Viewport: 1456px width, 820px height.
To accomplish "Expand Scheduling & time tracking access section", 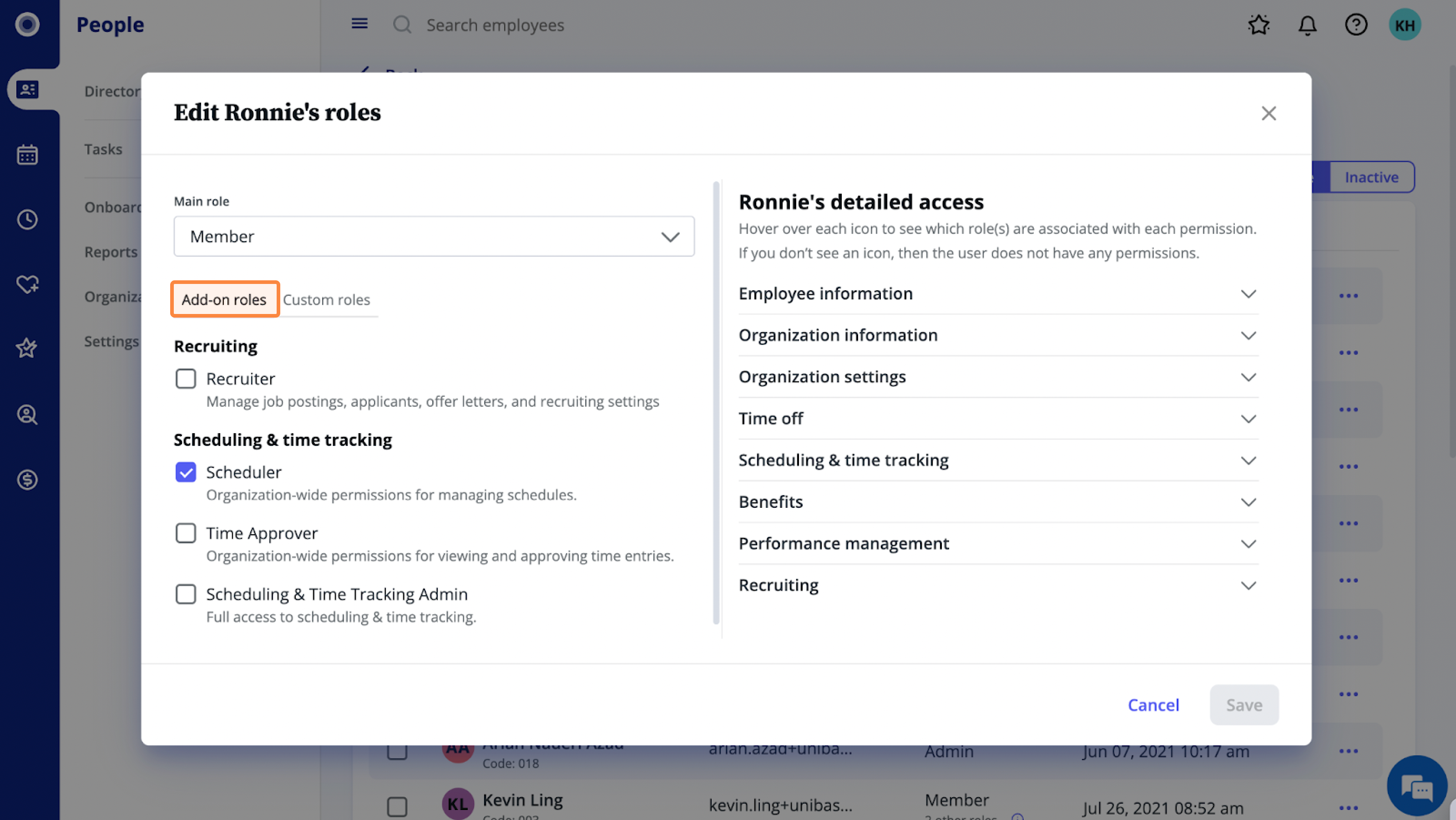I will pyautogui.click(x=998, y=460).
